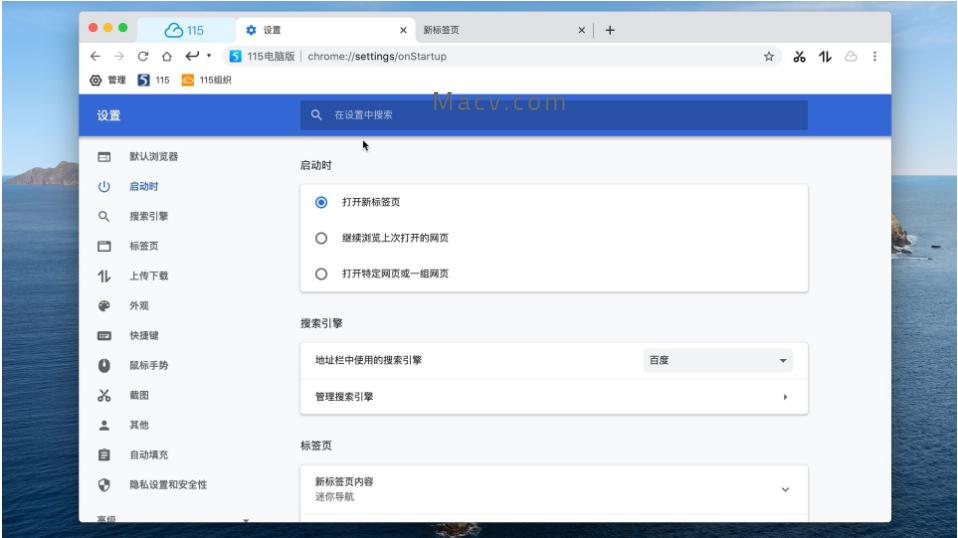958x538 pixels.
Task: Select 打开新标签页 radio option
Action: pos(321,202)
